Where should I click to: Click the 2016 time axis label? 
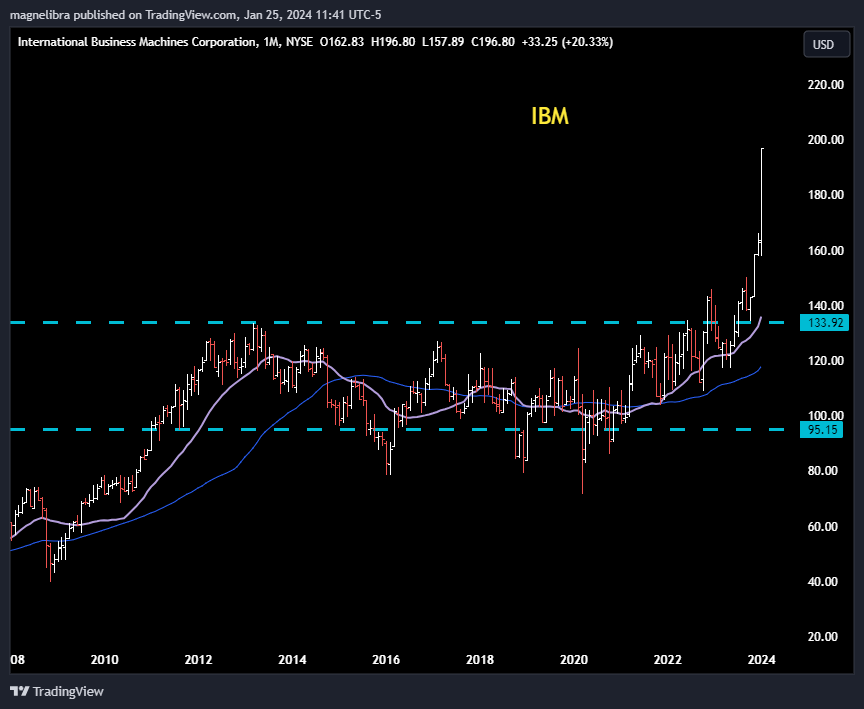(x=386, y=659)
